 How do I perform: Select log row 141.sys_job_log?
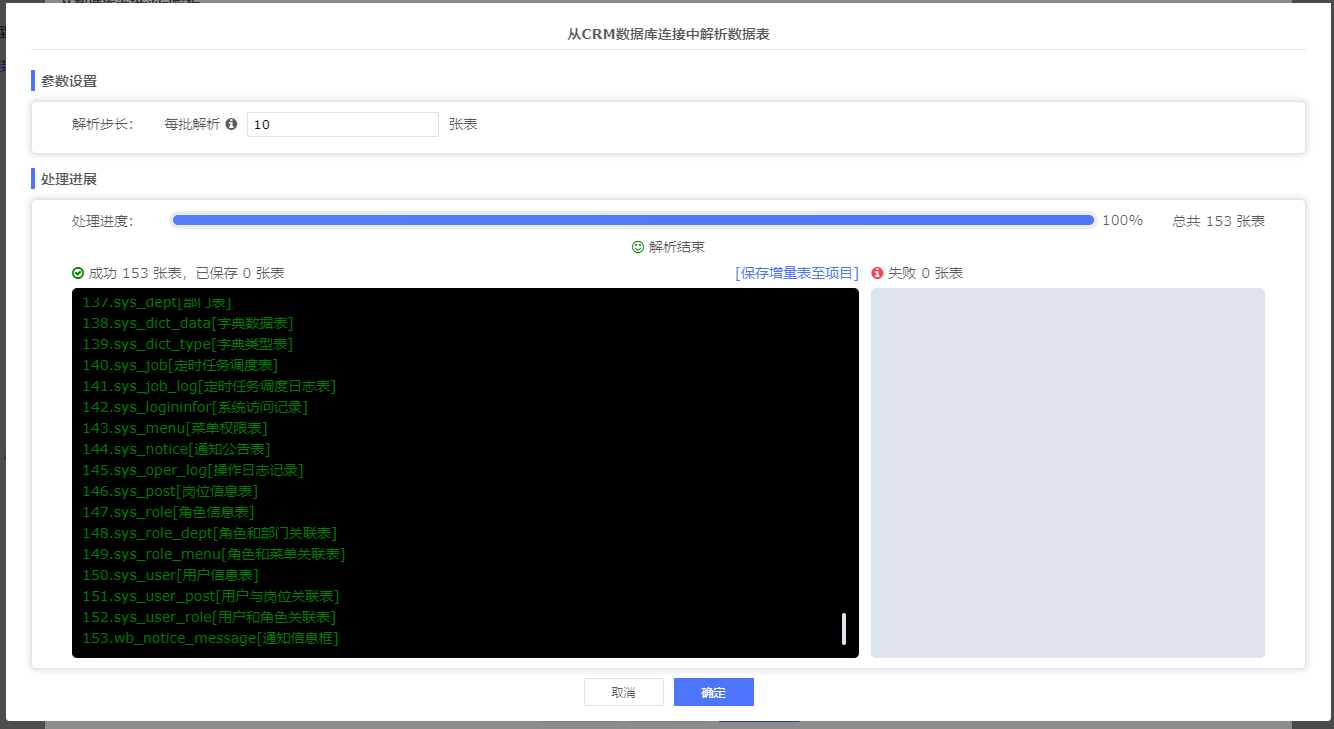tap(209, 386)
